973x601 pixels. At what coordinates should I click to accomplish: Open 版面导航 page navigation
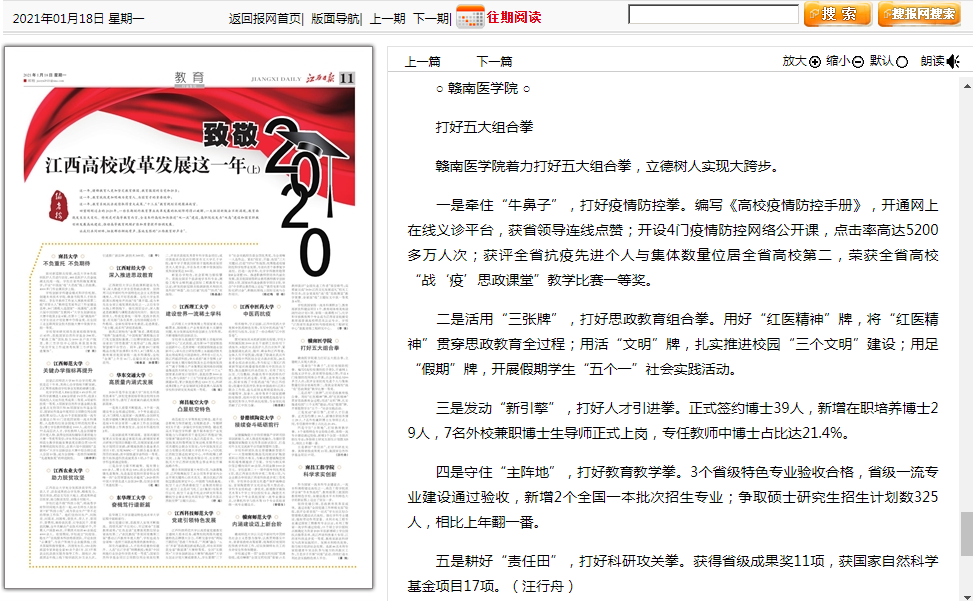pos(335,19)
